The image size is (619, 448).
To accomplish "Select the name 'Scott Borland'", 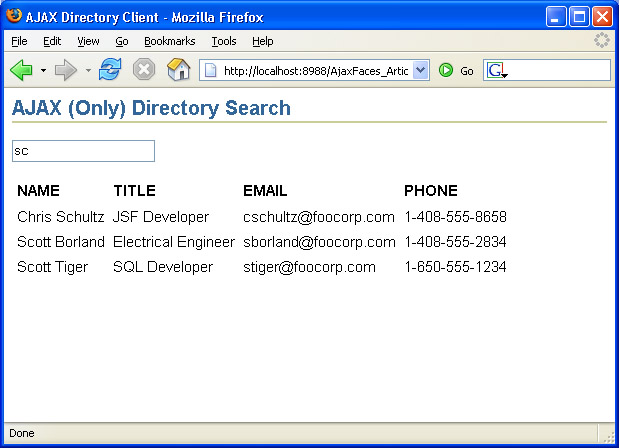I will click(61, 242).
